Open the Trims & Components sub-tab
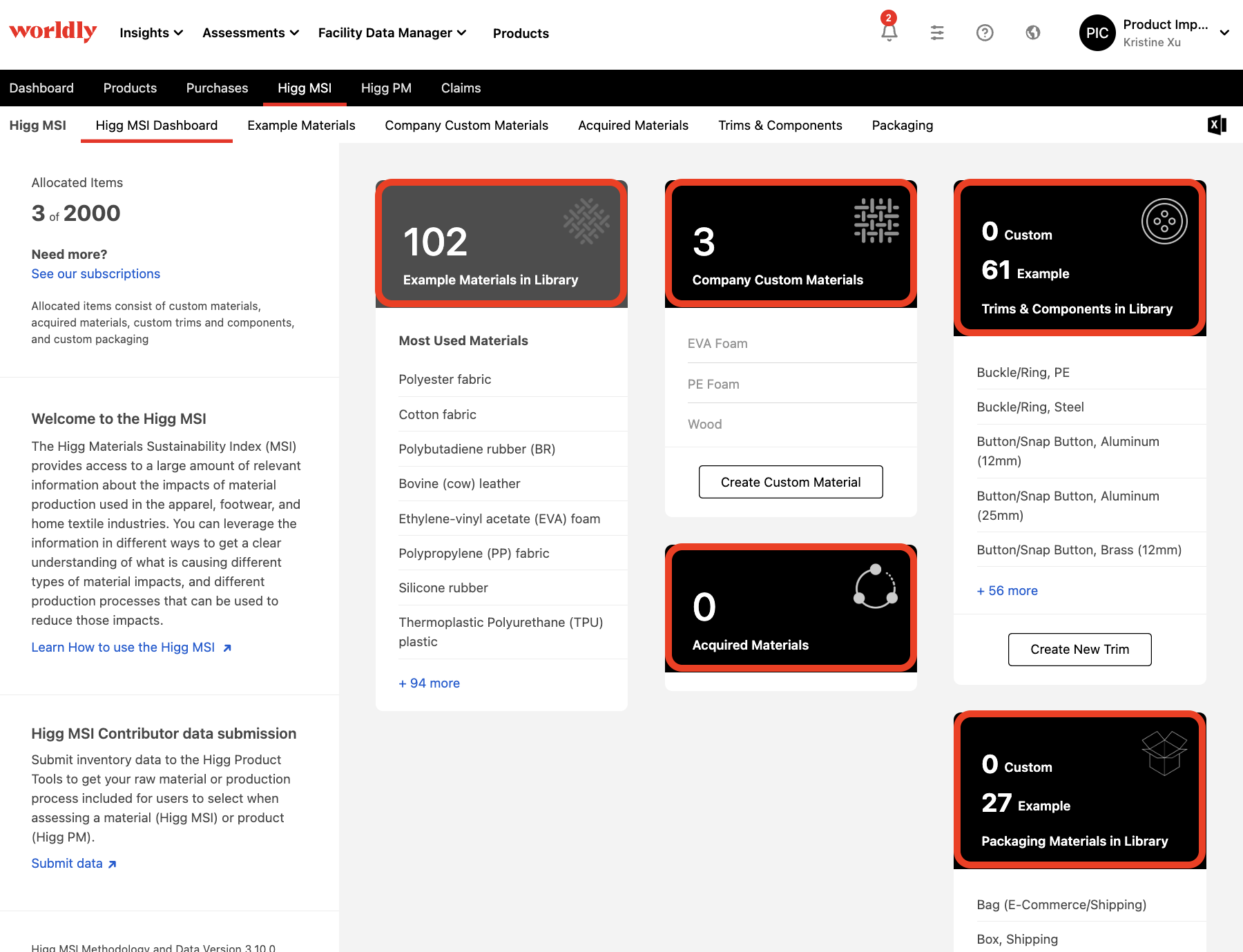The image size is (1243, 952). point(780,125)
